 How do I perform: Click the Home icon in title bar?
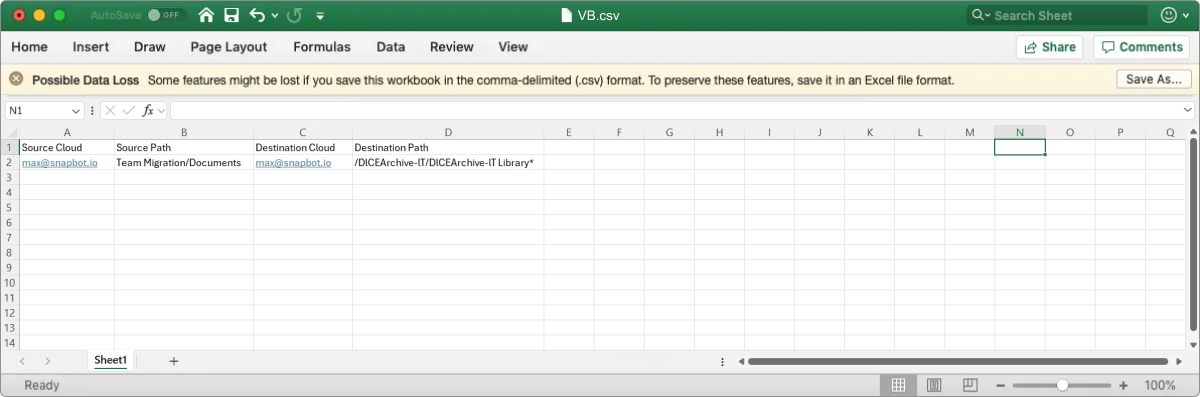tap(206, 15)
